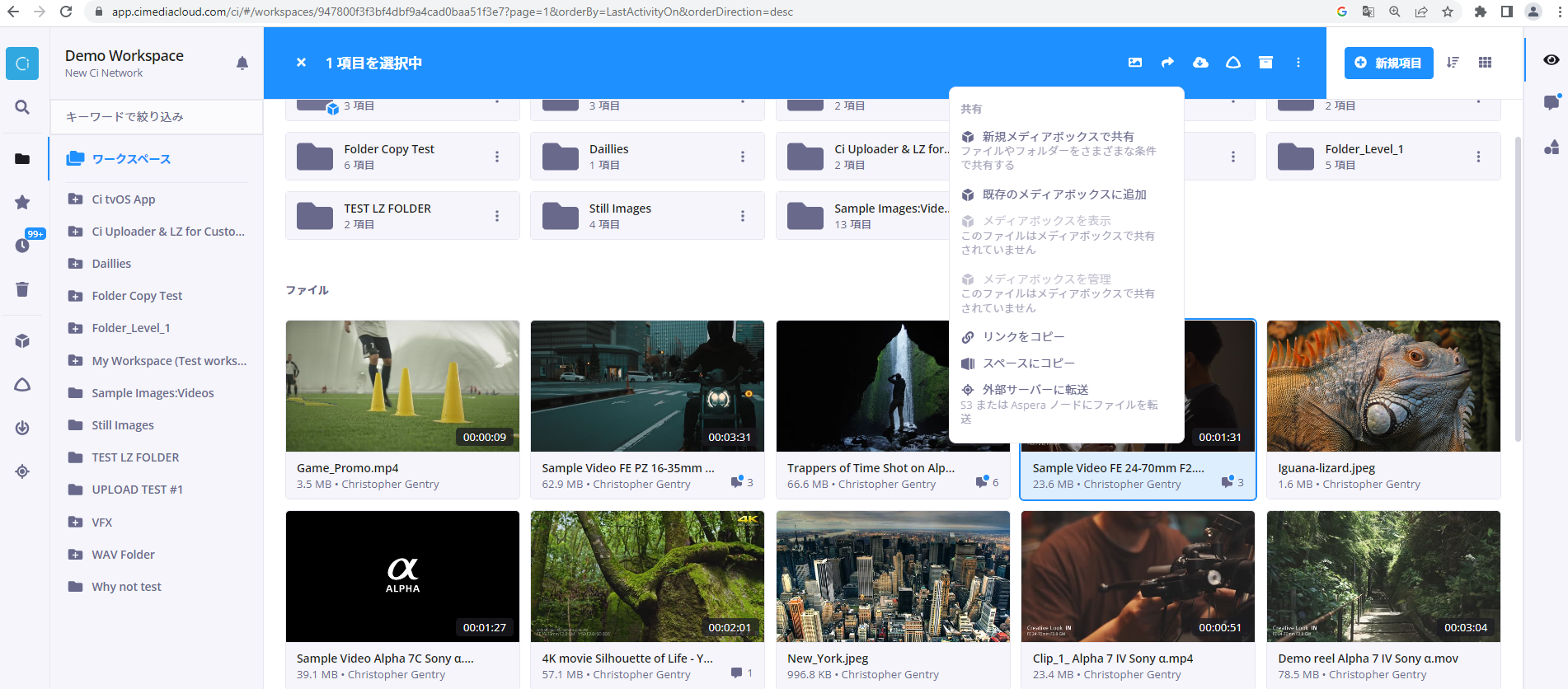Image resolution: width=1568 pixels, height=689 pixels.
Task: Open the sort order icon
Action: tap(1453, 63)
